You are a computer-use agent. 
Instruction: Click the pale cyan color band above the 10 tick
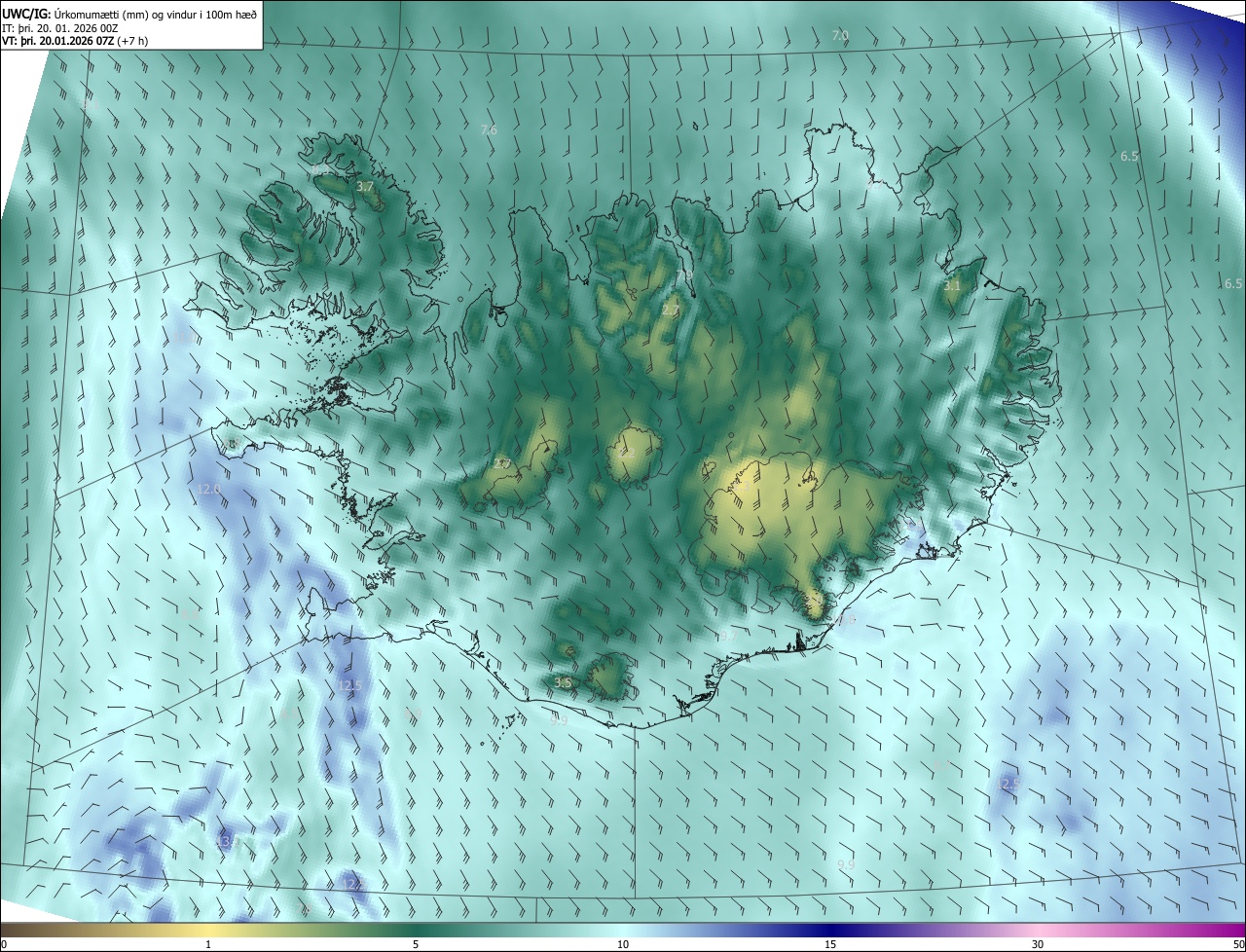click(623, 930)
